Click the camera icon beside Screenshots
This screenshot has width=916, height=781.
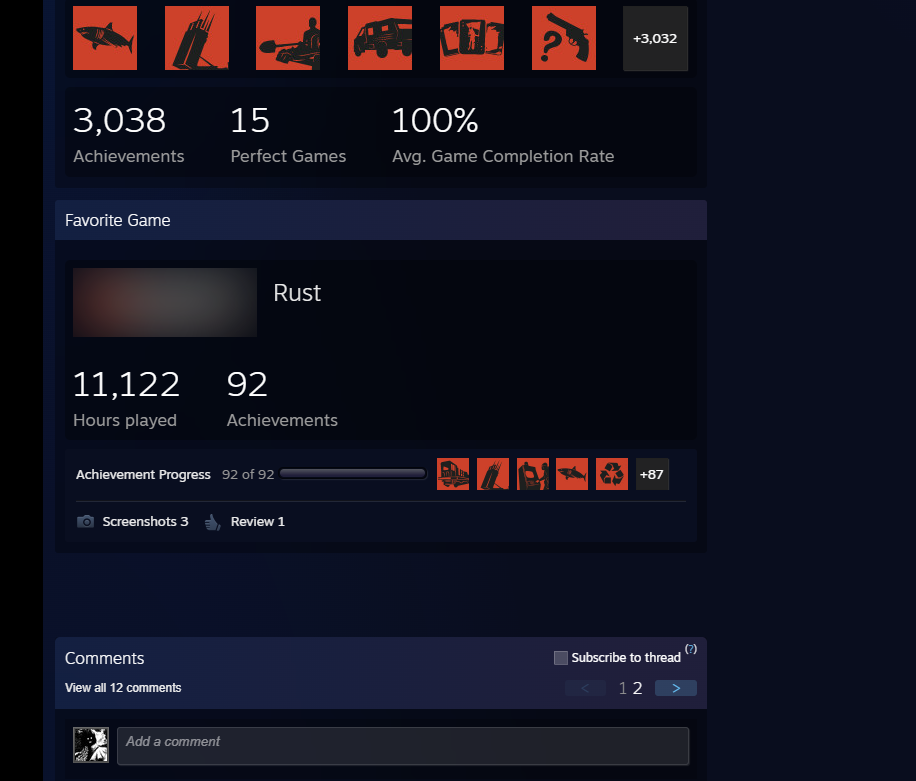pyautogui.click(x=85, y=522)
